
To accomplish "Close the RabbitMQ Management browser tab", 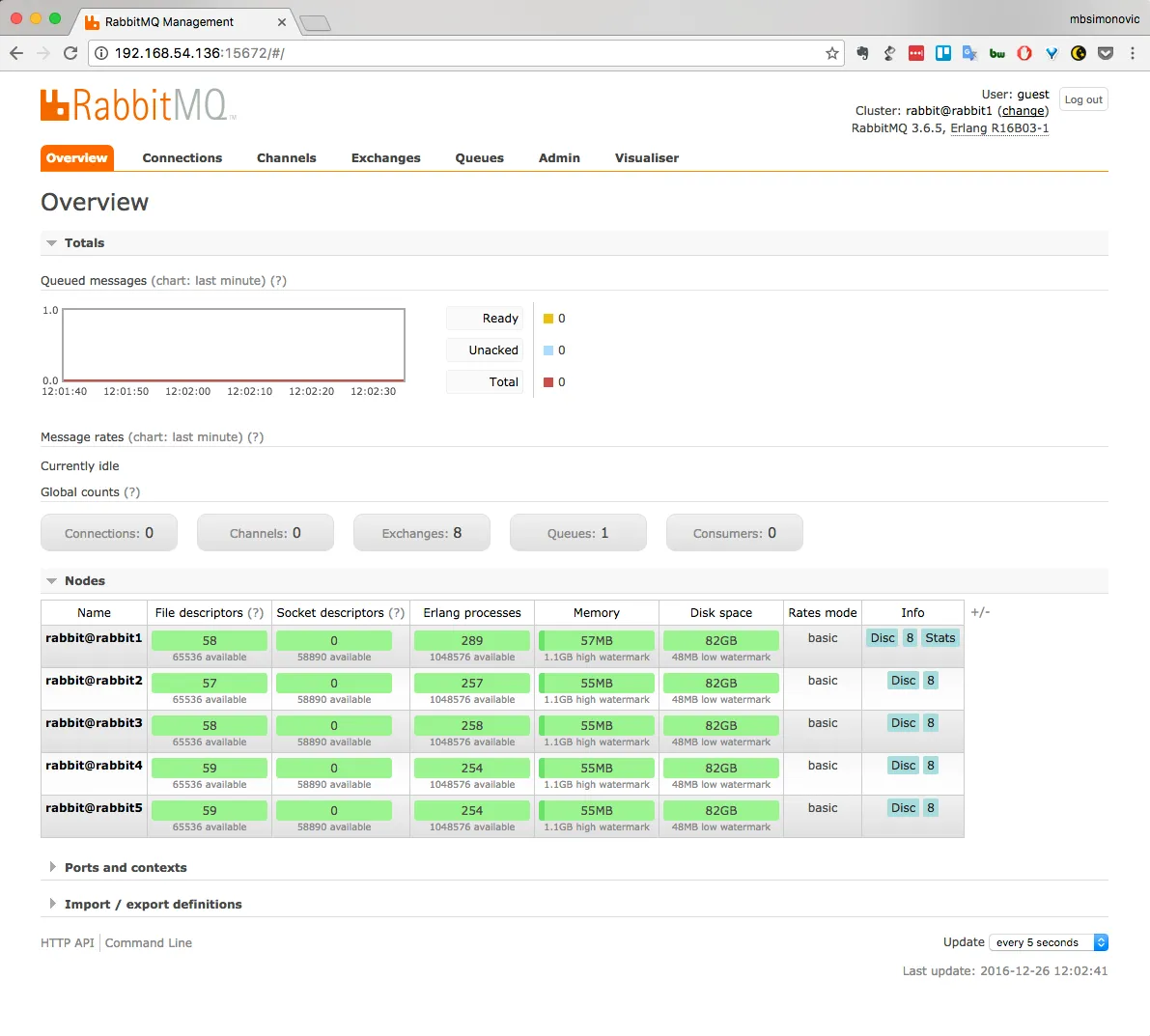I will point(282,22).
